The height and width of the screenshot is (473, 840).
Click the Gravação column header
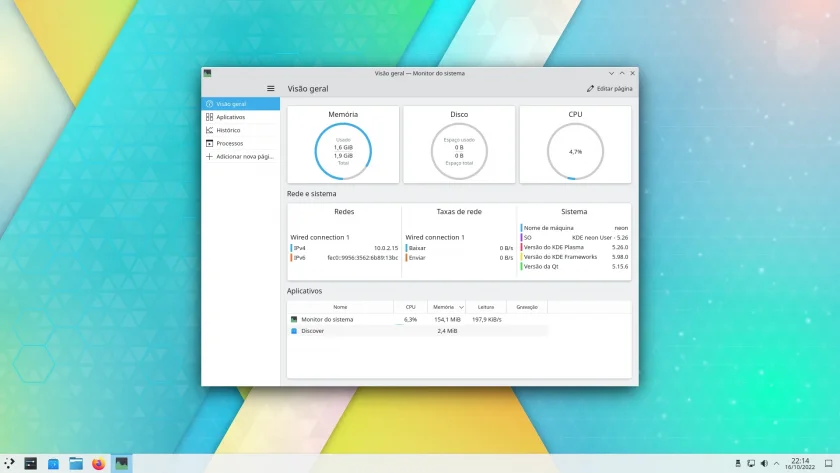point(527,307)
